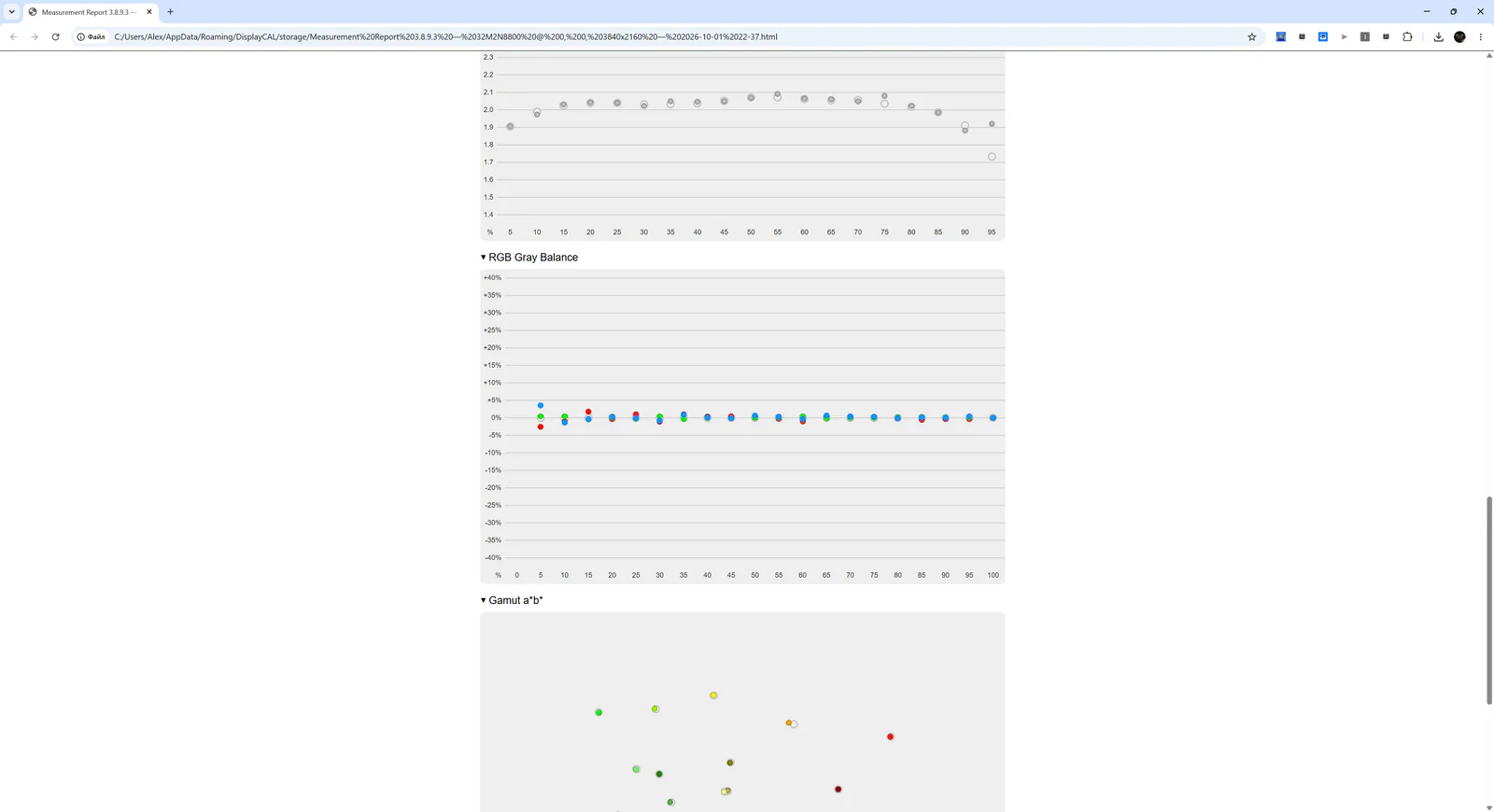Click the address bar file URL
The height and width of the screenshot is (812, 1494).
(x=445, y=36)
